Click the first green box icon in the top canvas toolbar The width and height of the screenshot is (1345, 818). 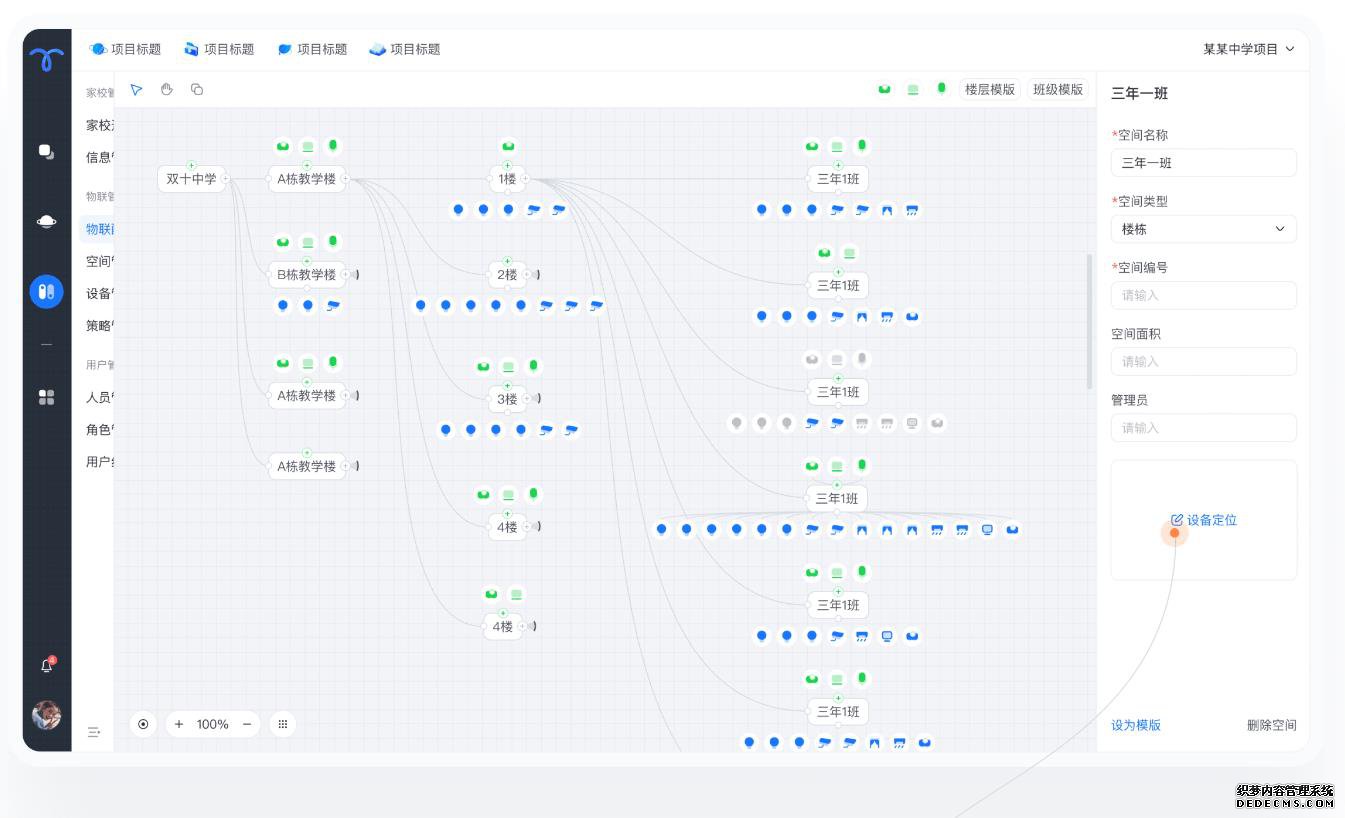click(885, 89)
